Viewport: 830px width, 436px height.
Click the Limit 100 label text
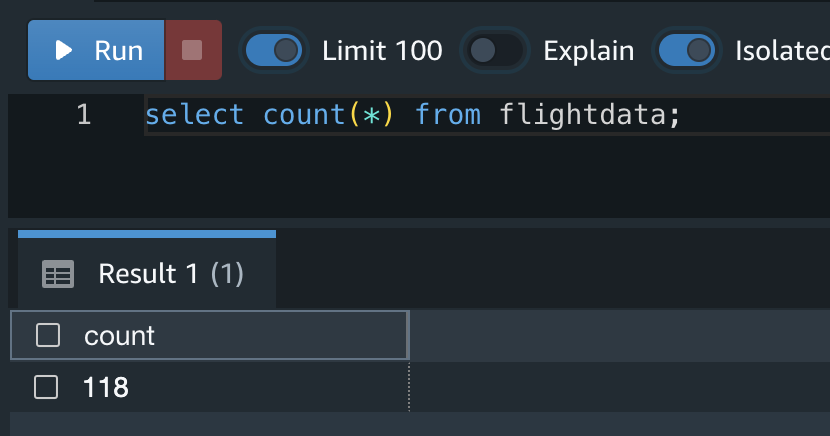[x=382, y=51]
